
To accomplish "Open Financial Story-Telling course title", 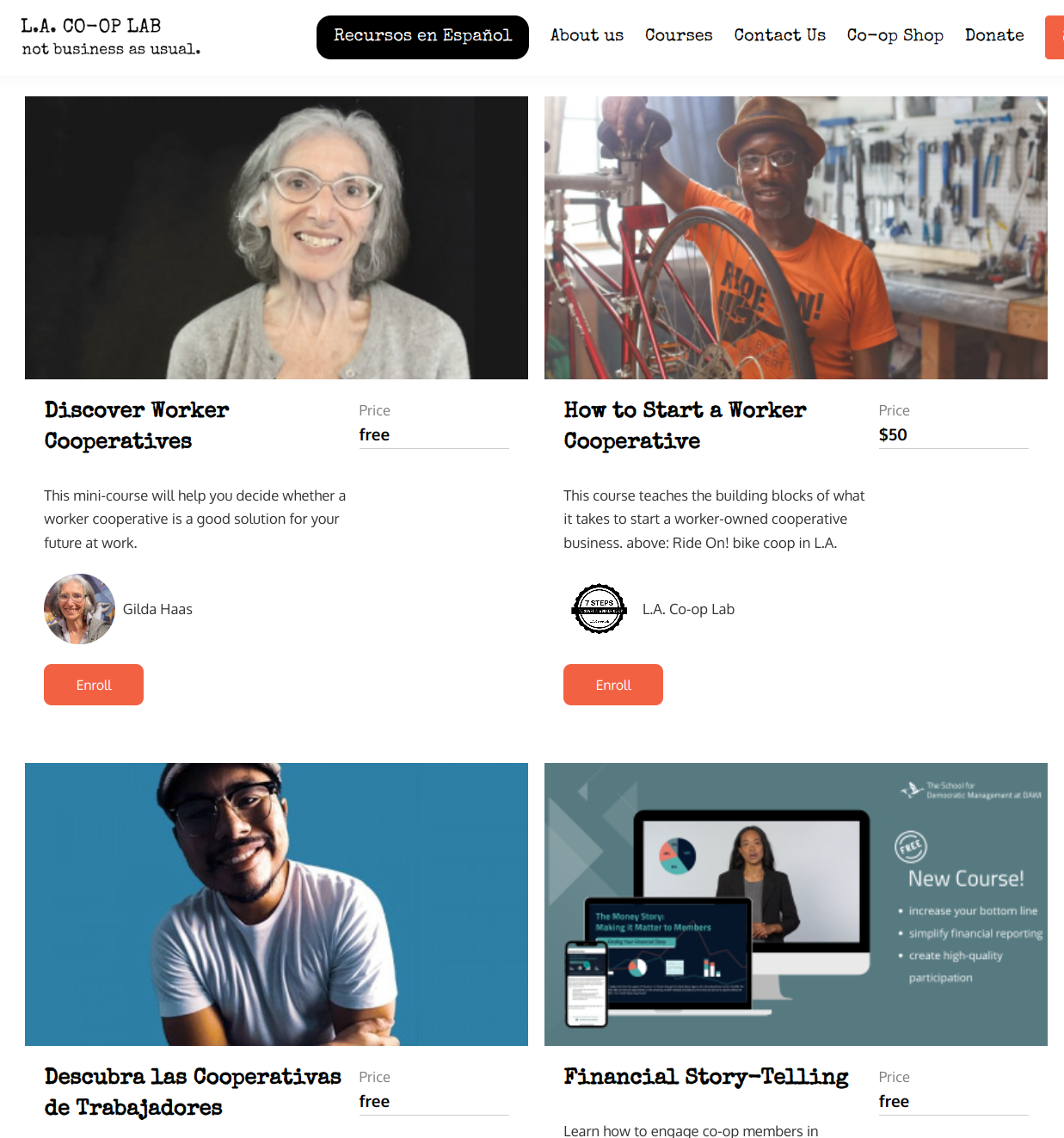I will 706,1076.
